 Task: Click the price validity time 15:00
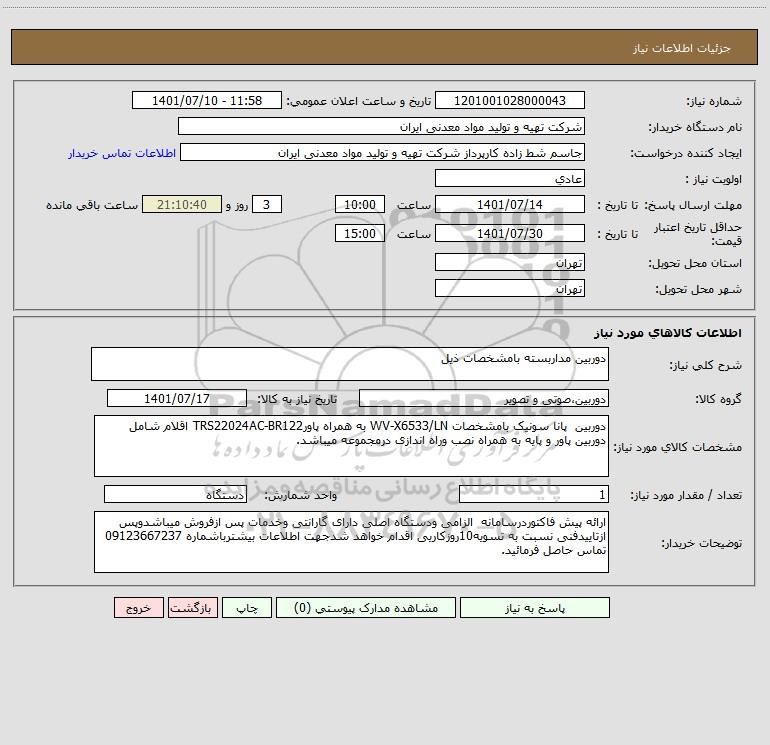(x=359, y=233)
